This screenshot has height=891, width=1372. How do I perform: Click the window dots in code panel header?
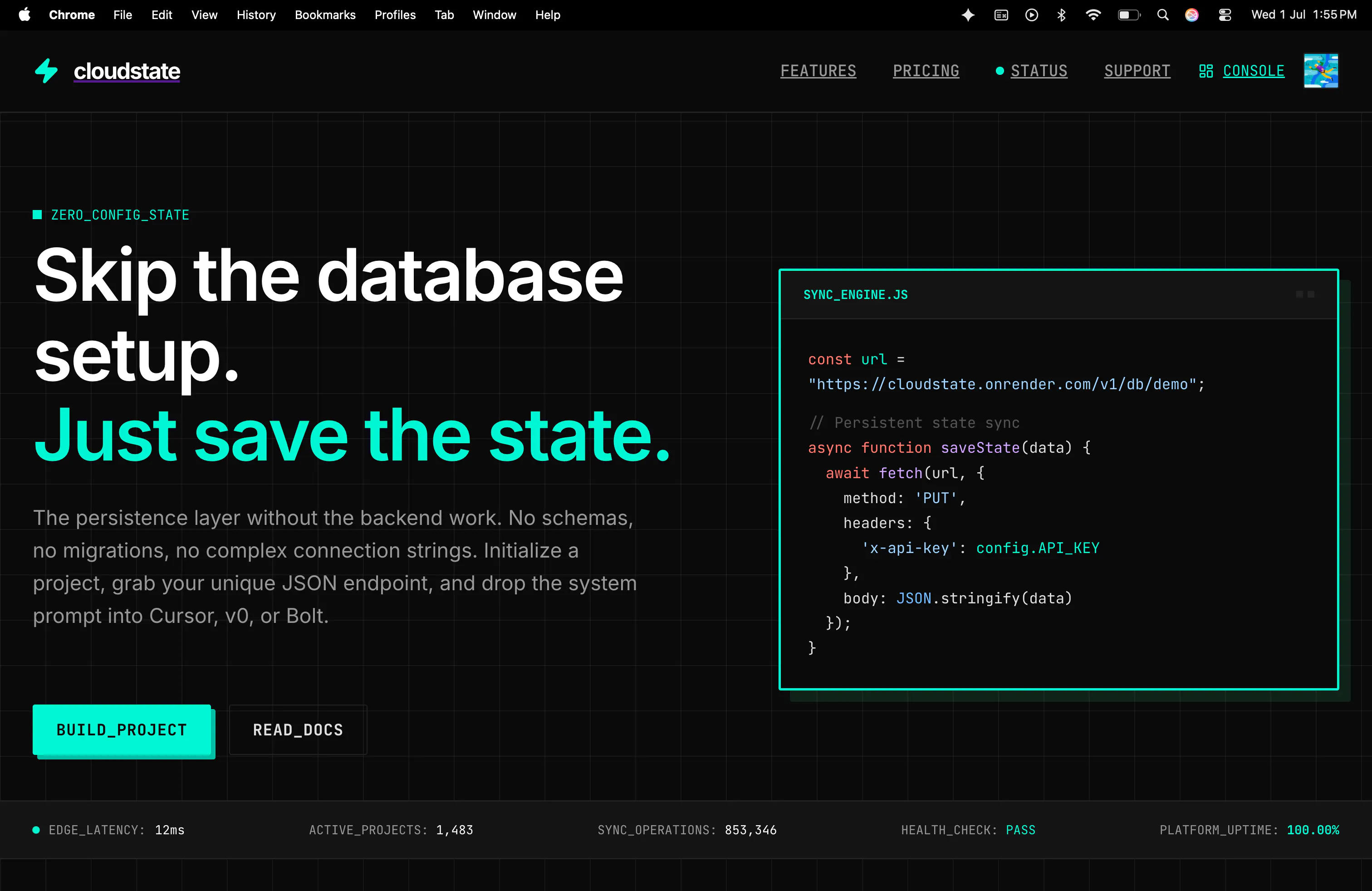1305,294
